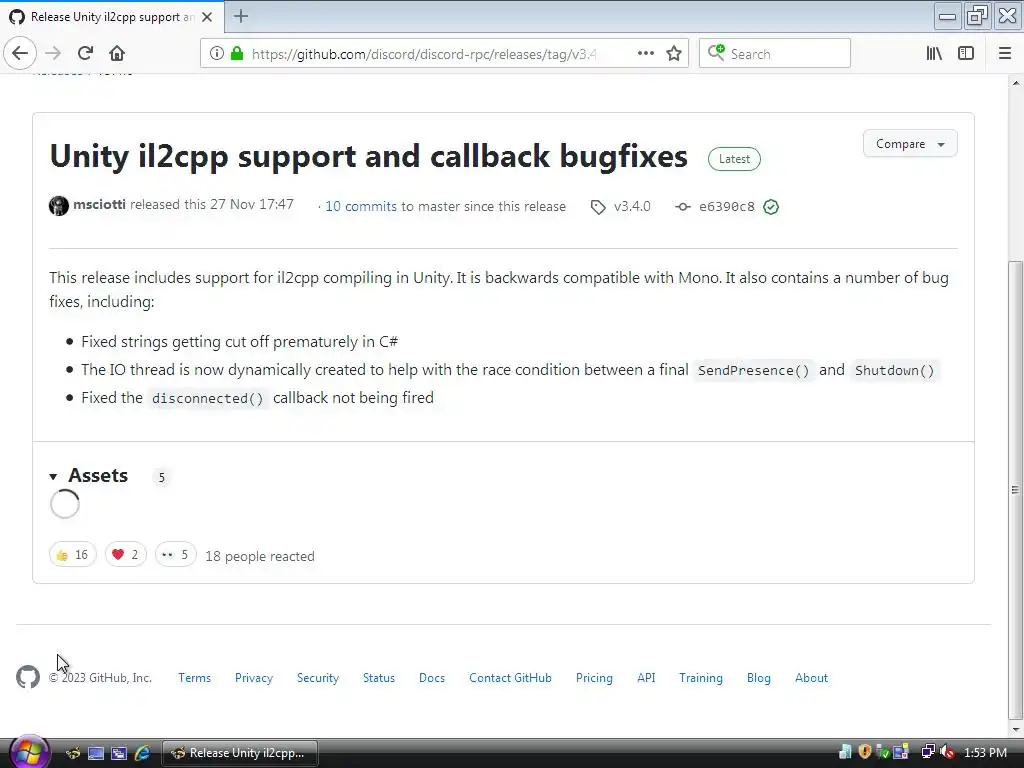The image size is (1024, 768).
Task: Click the Switch between windows icon
Action: click(118, 753)
